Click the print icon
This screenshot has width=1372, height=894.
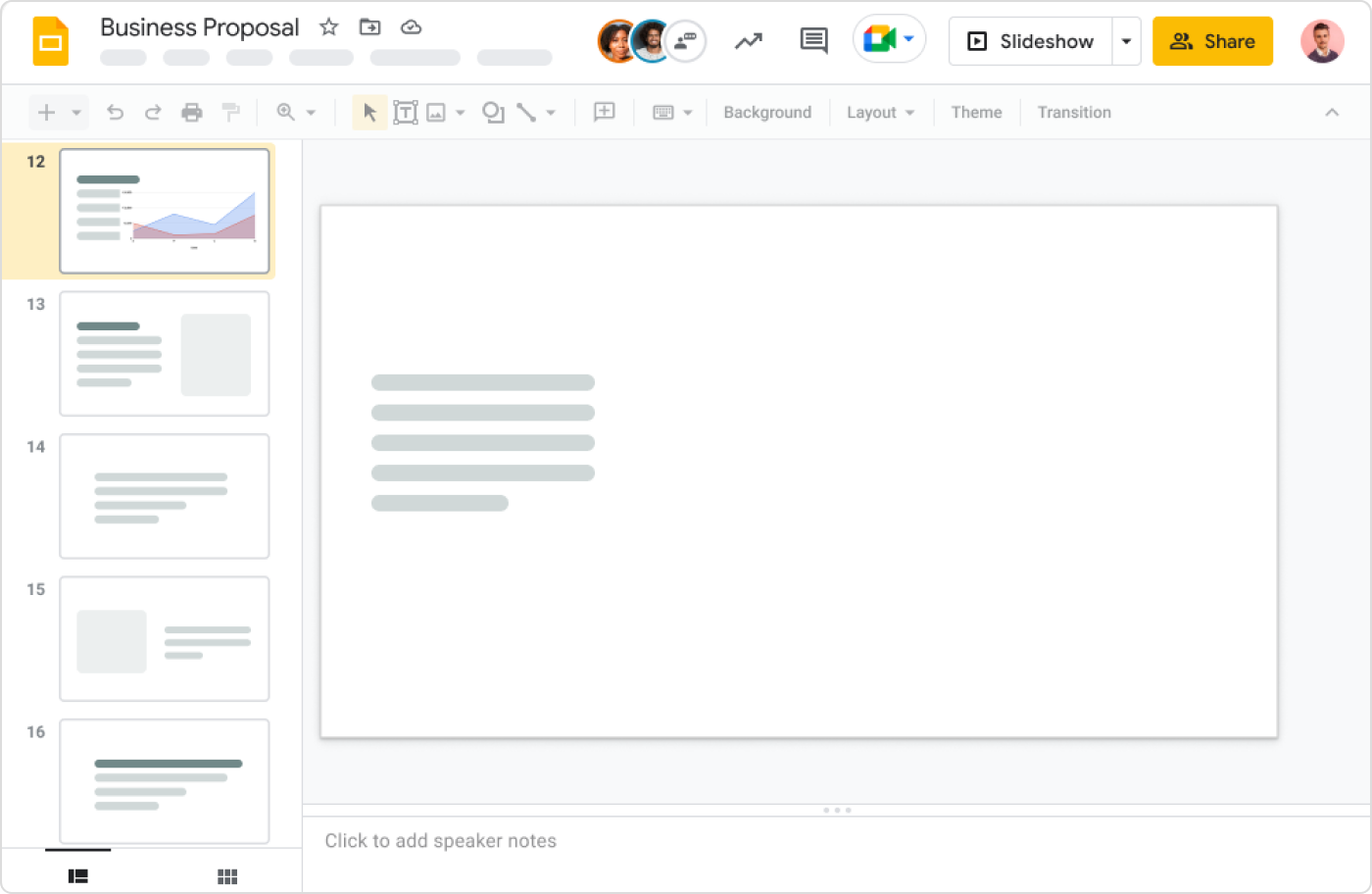coord(192,113)
